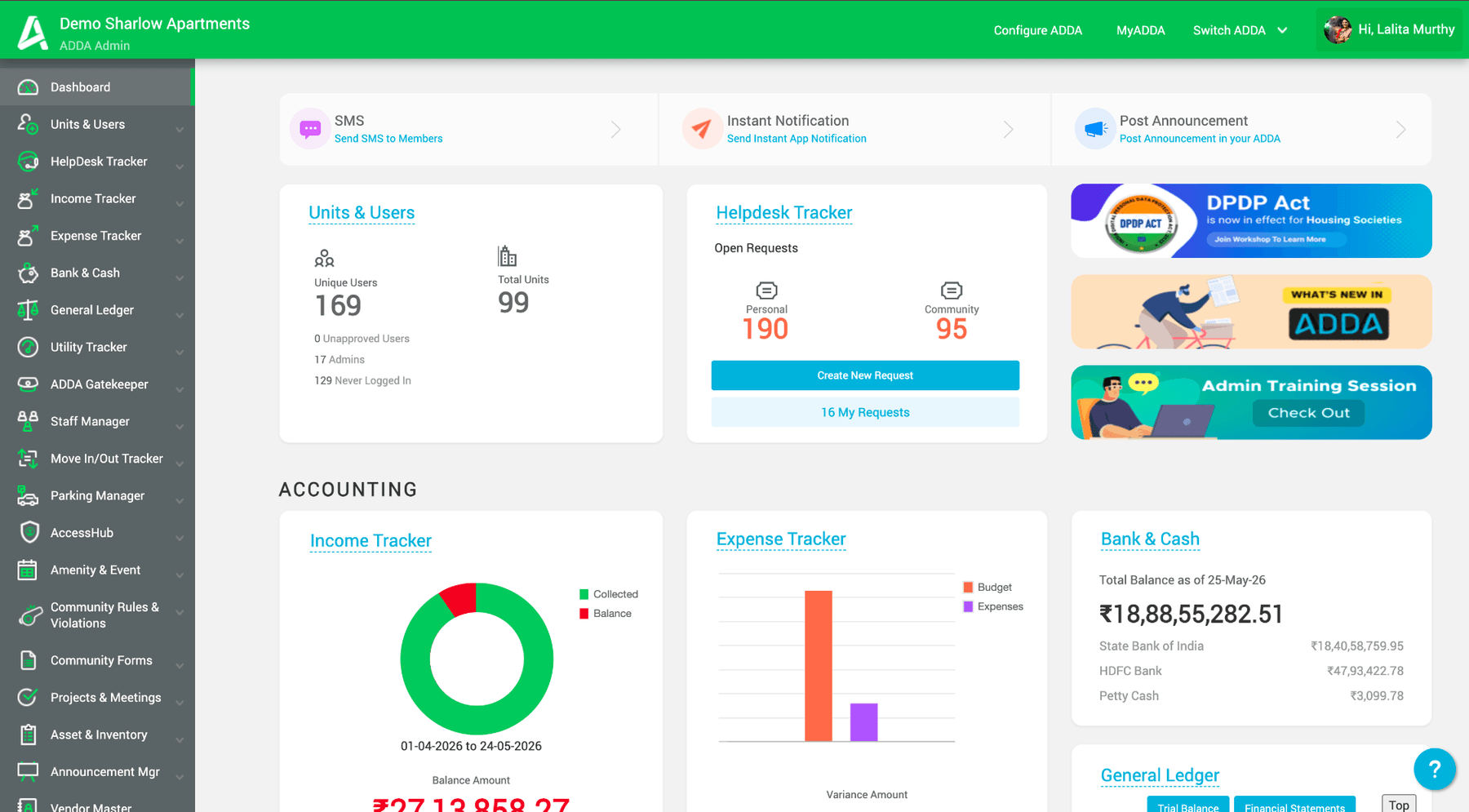Open the DPDP Act banner
This screenshot has height=812, width=1469.
(x=1251, y=221)
